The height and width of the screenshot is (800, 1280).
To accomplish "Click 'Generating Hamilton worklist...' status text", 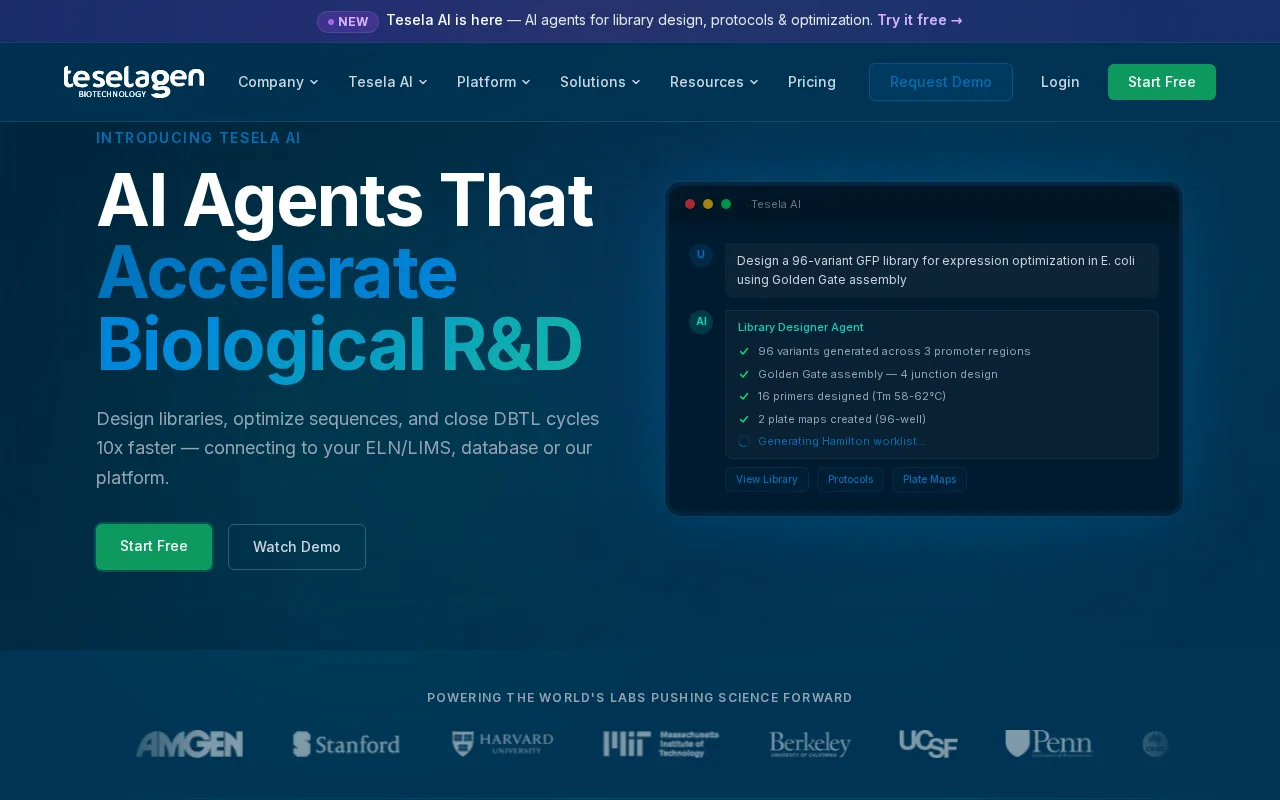I will point(842,441).
